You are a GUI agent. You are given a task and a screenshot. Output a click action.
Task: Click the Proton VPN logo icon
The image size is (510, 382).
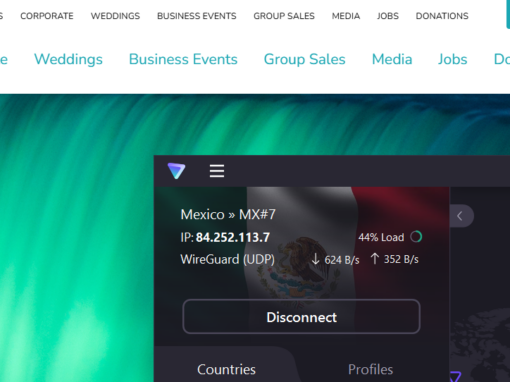click(x=176, y=171)
